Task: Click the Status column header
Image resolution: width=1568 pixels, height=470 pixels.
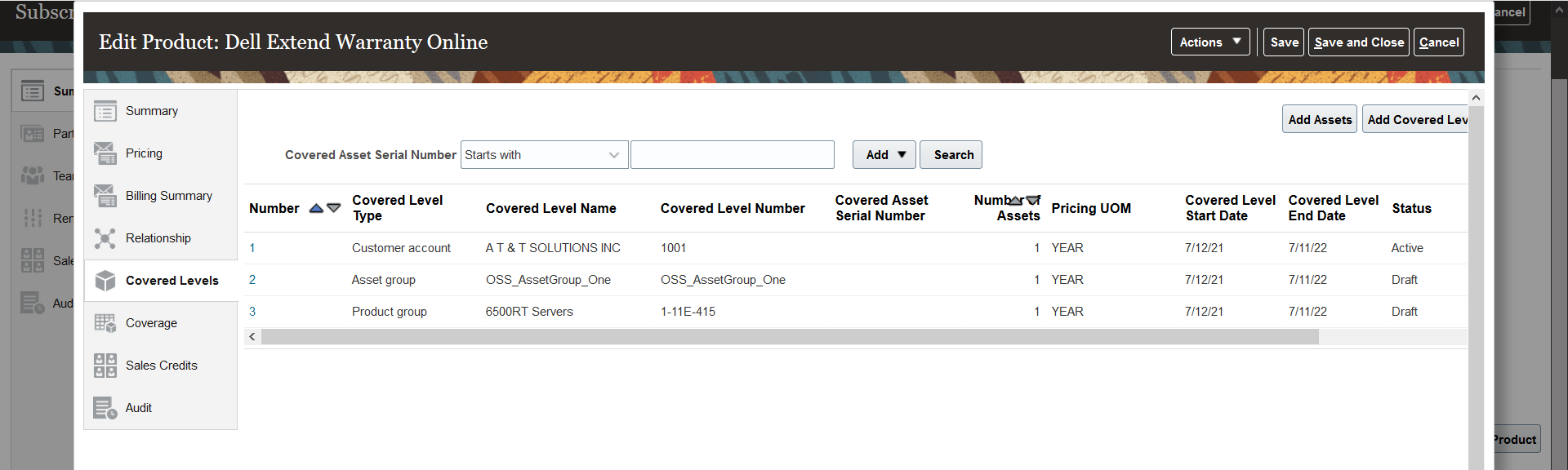Action: click(1411, 209)
